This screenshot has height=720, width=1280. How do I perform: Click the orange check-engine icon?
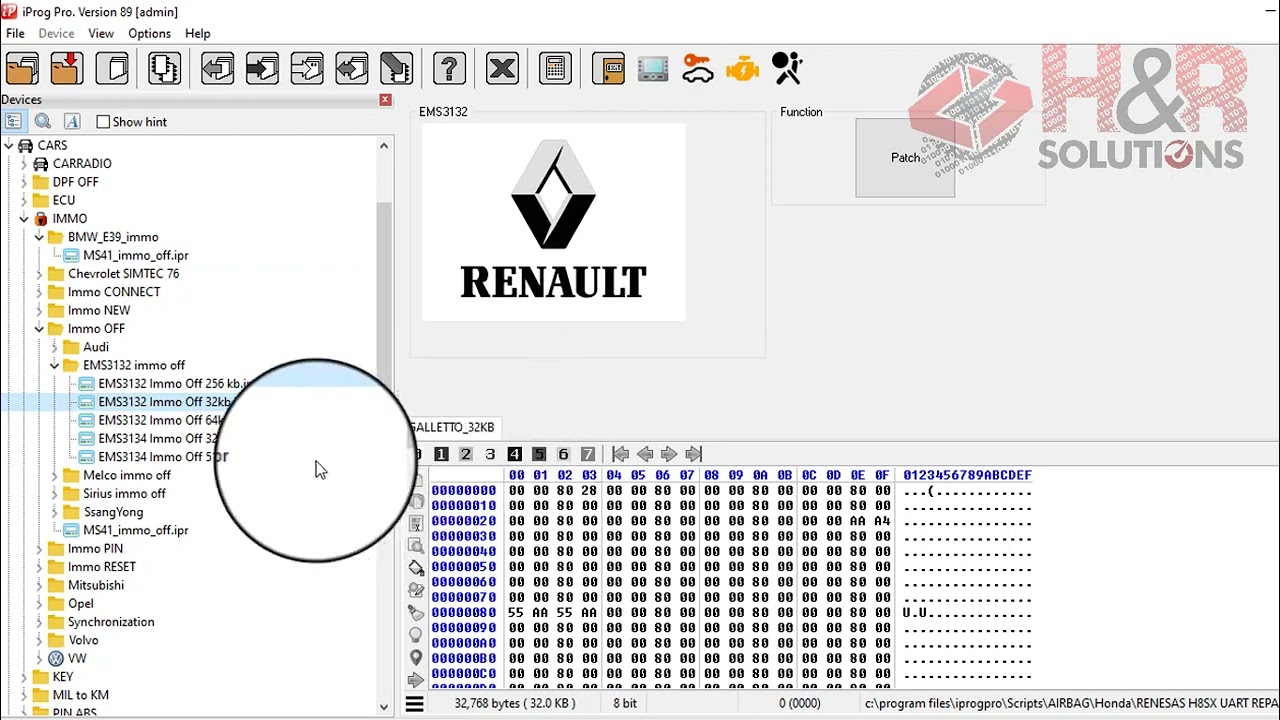point(742,69)
